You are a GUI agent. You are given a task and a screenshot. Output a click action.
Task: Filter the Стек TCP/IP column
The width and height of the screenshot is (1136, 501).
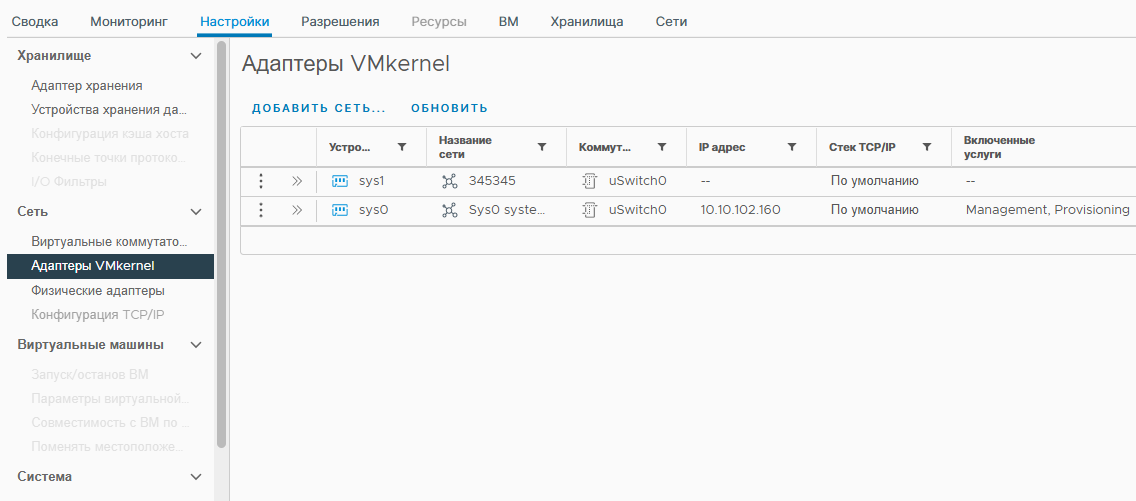coord(927,147)
